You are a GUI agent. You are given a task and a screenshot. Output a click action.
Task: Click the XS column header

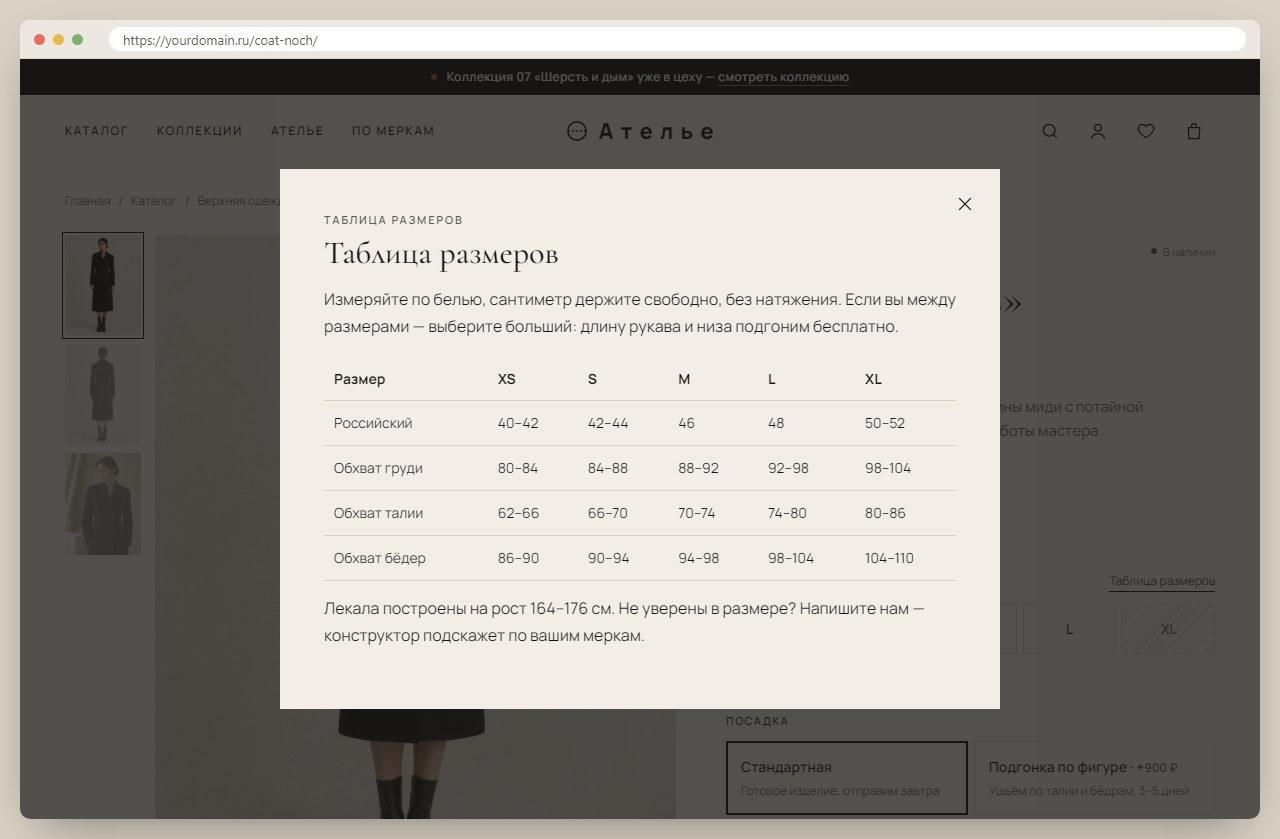[507, 379]
